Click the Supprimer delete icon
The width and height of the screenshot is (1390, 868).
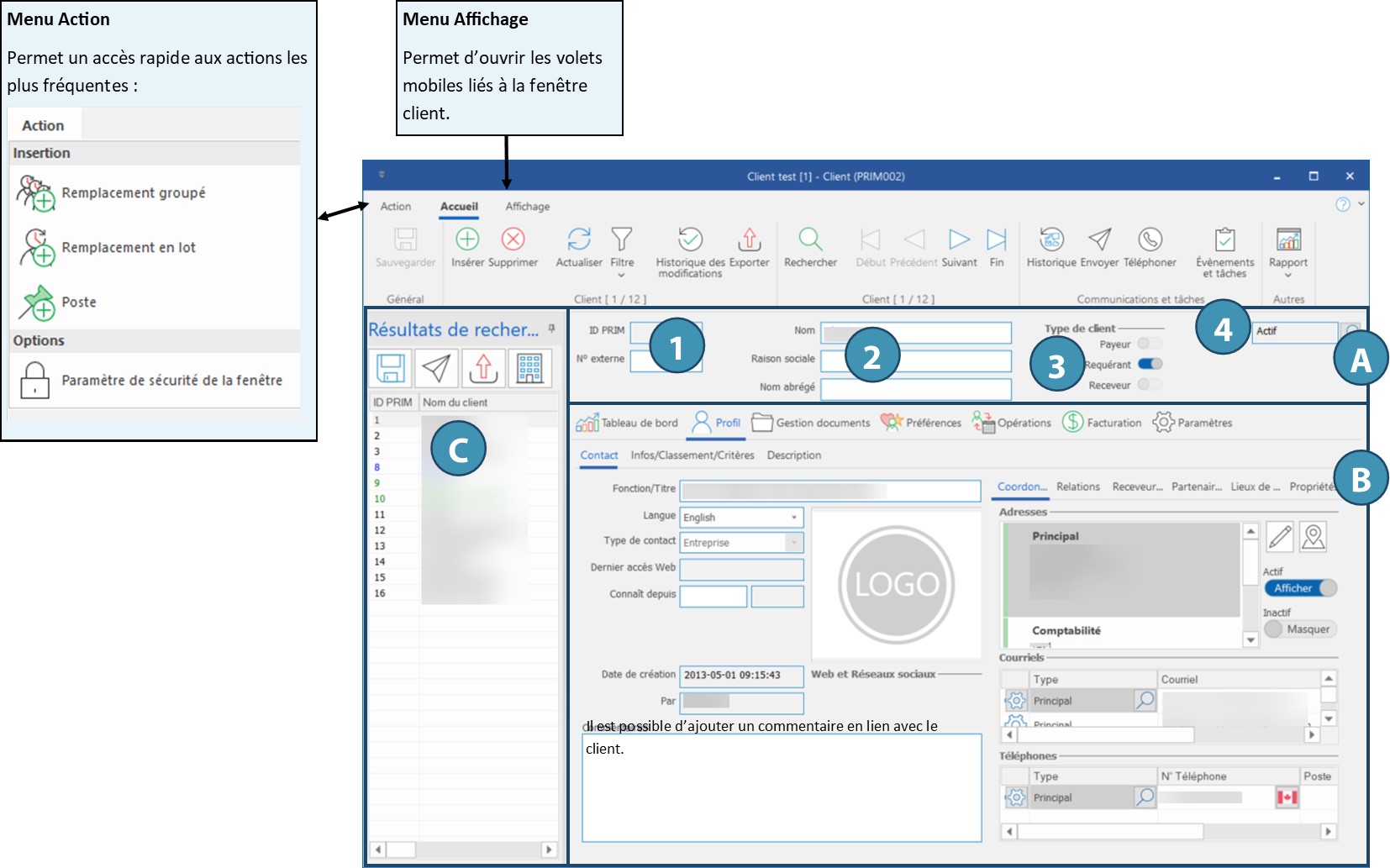513,239
